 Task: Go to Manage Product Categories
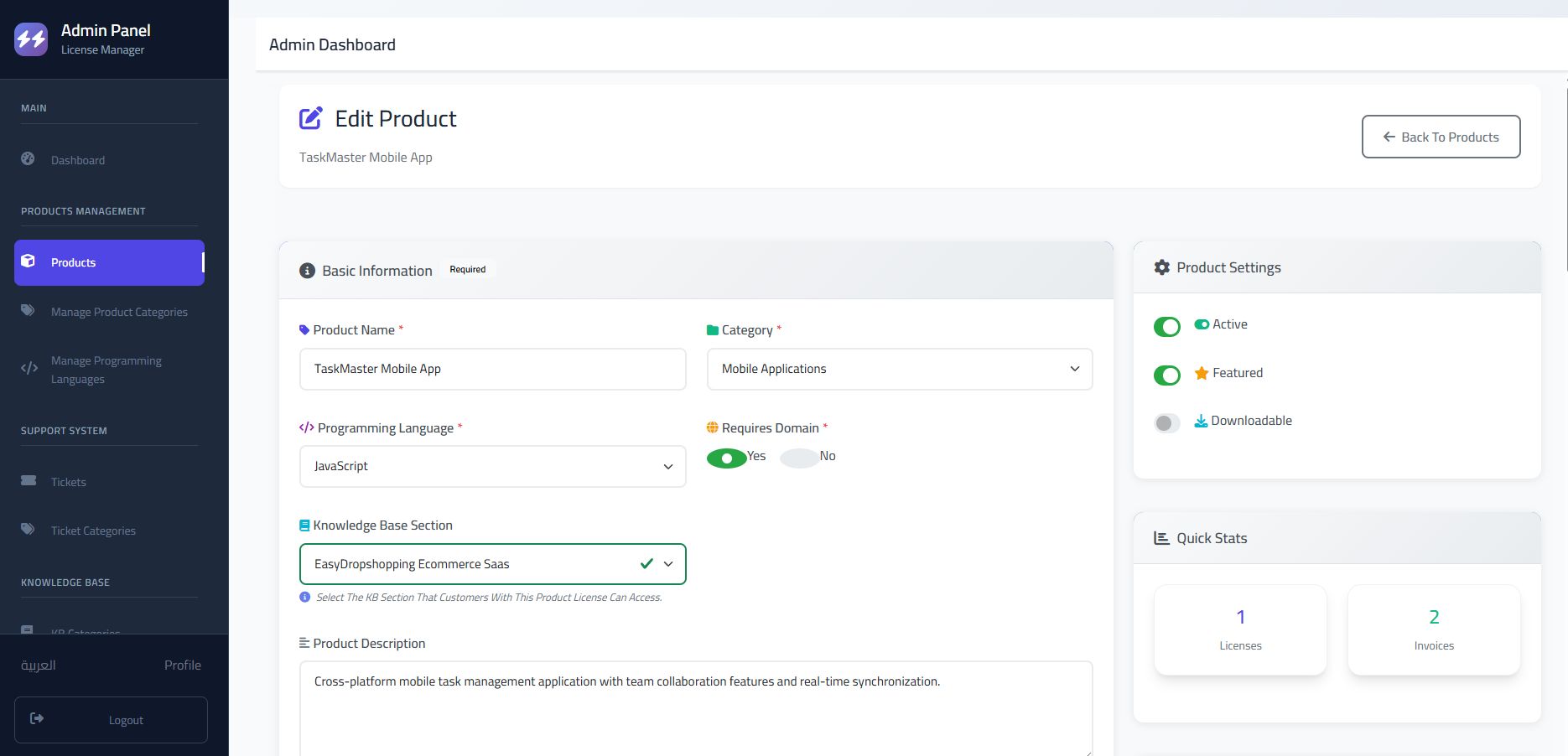(119, 312)
